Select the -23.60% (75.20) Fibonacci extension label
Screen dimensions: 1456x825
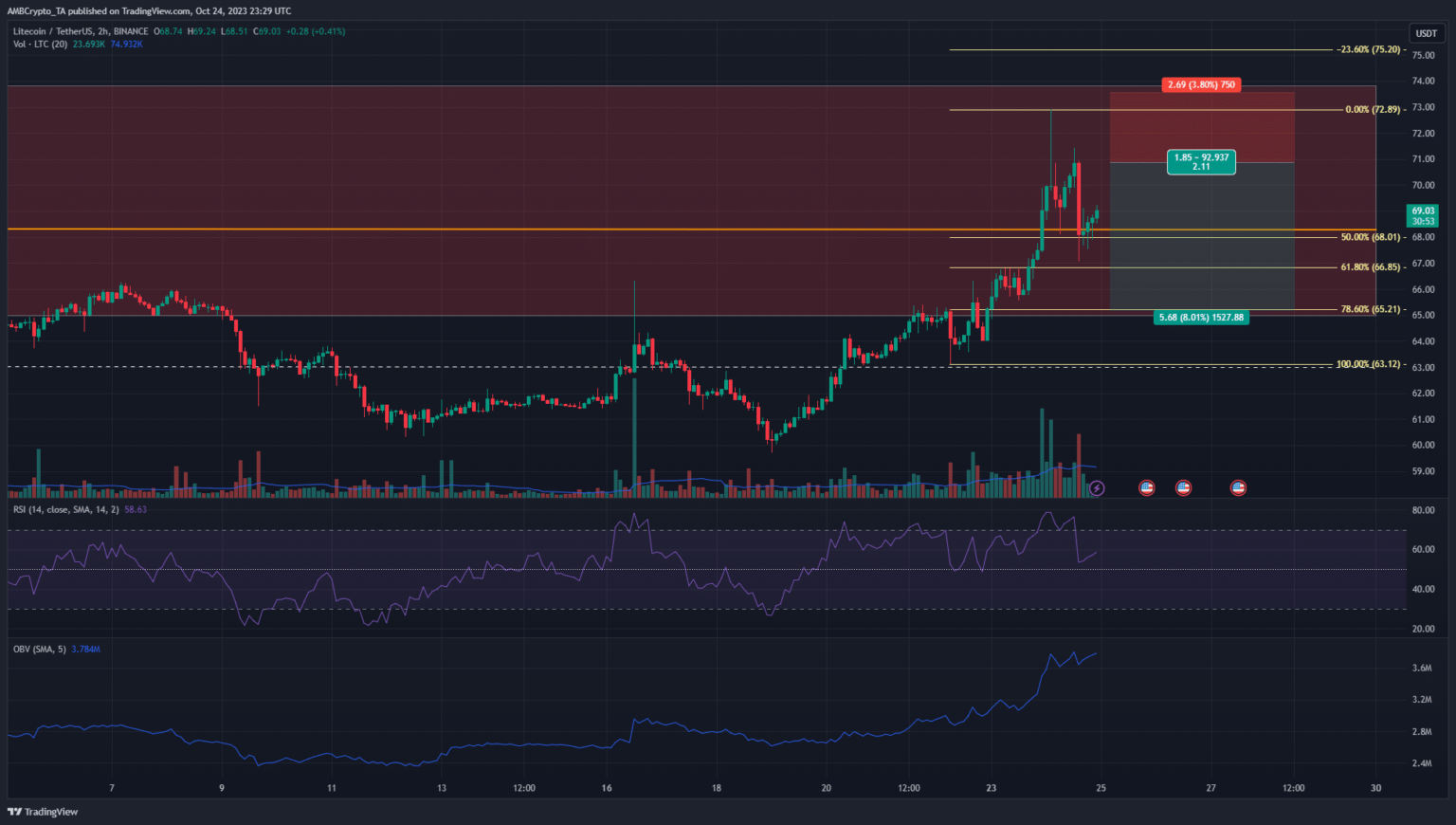pyautogui.click(x=1369, y=49)
